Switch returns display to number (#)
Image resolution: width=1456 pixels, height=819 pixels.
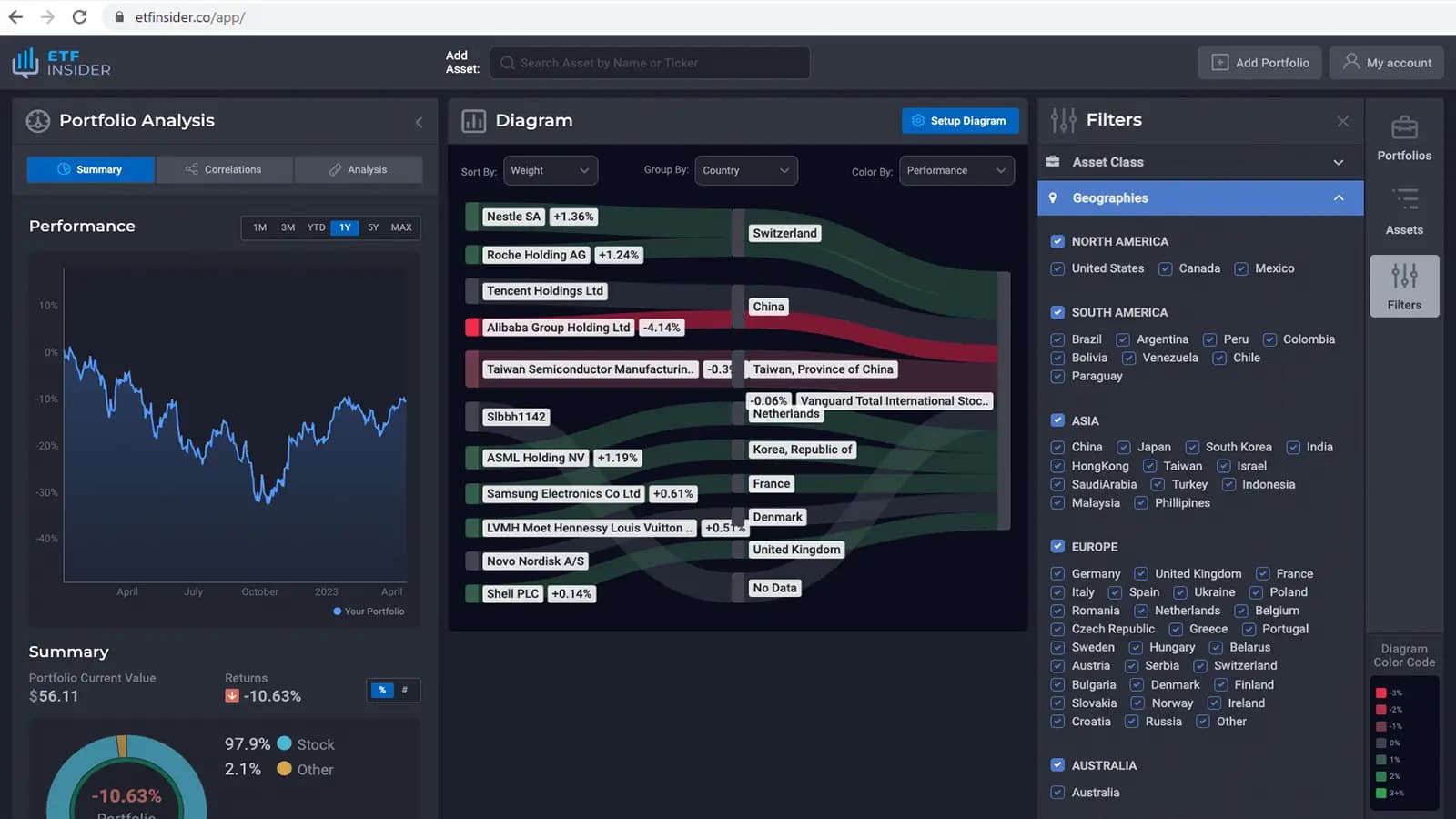pos(405,690)
